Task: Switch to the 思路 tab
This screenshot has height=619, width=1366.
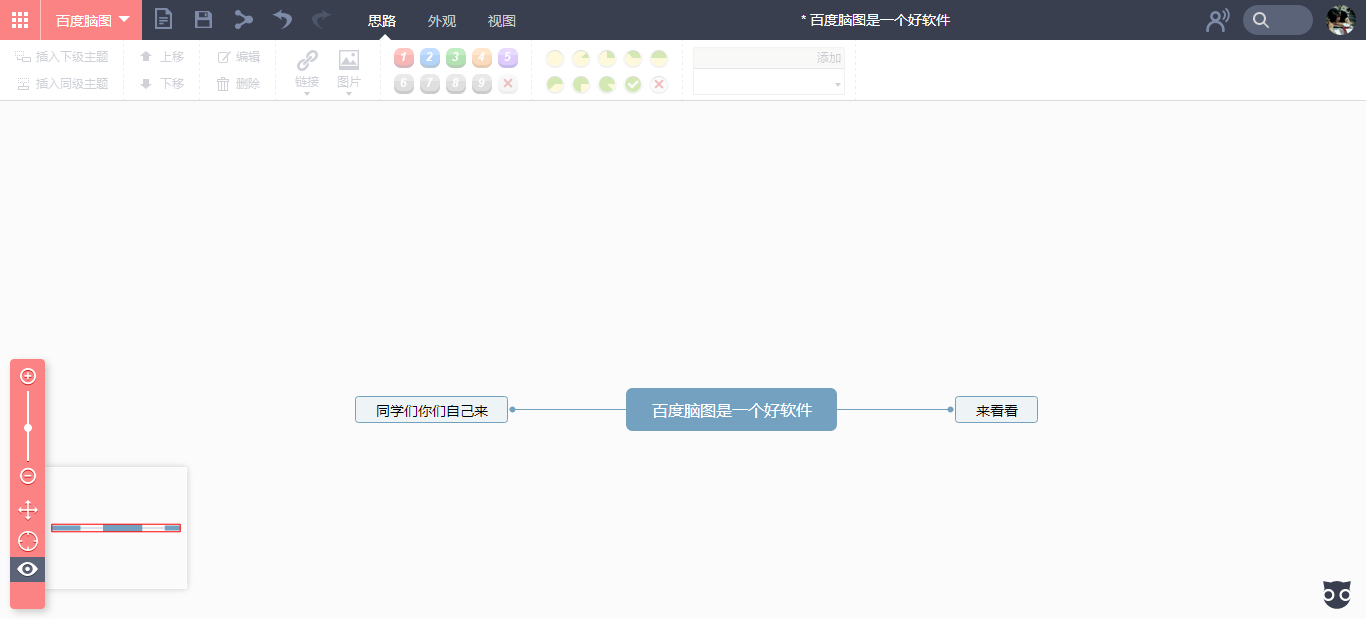Action: pyautogui.click(x=382, y=21)
